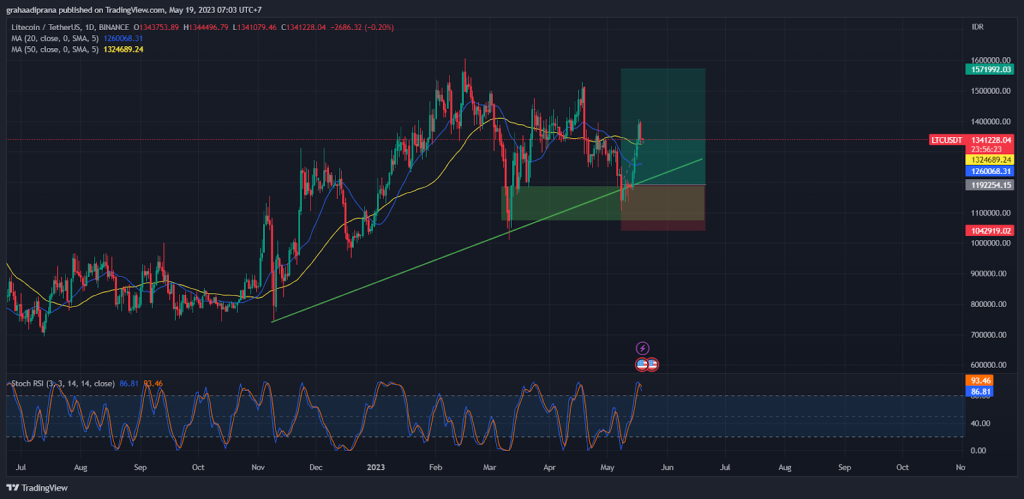Click the close value C1341228.04 in header
The image size is (1024, 499).
click(x=305, y=27)
